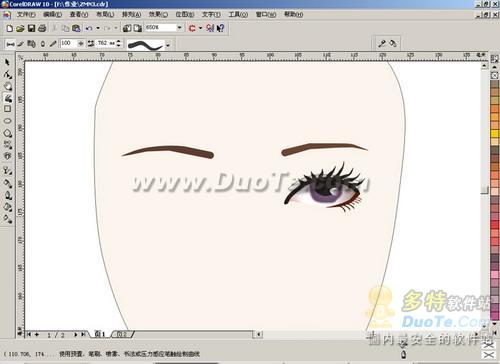The width and height of the screenshot is (500, 364).
Task: Select the Fill tool
Action: tap(8, 207)
